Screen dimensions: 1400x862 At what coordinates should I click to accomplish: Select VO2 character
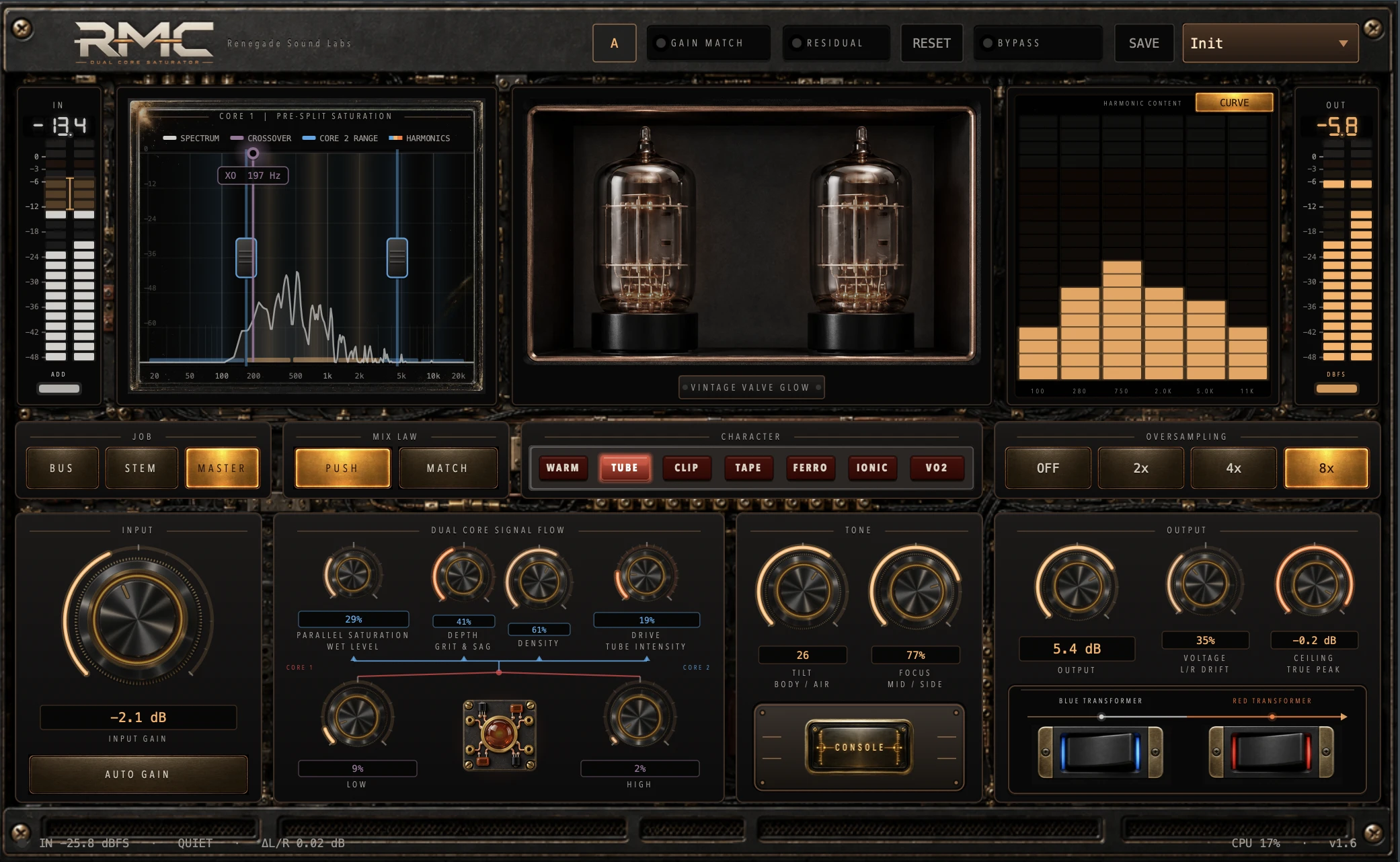pos(937,467)
